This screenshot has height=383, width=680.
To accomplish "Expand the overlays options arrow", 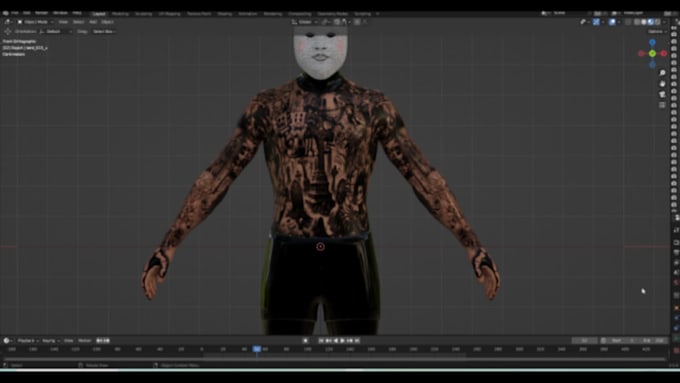I will [x=619, y=22].
